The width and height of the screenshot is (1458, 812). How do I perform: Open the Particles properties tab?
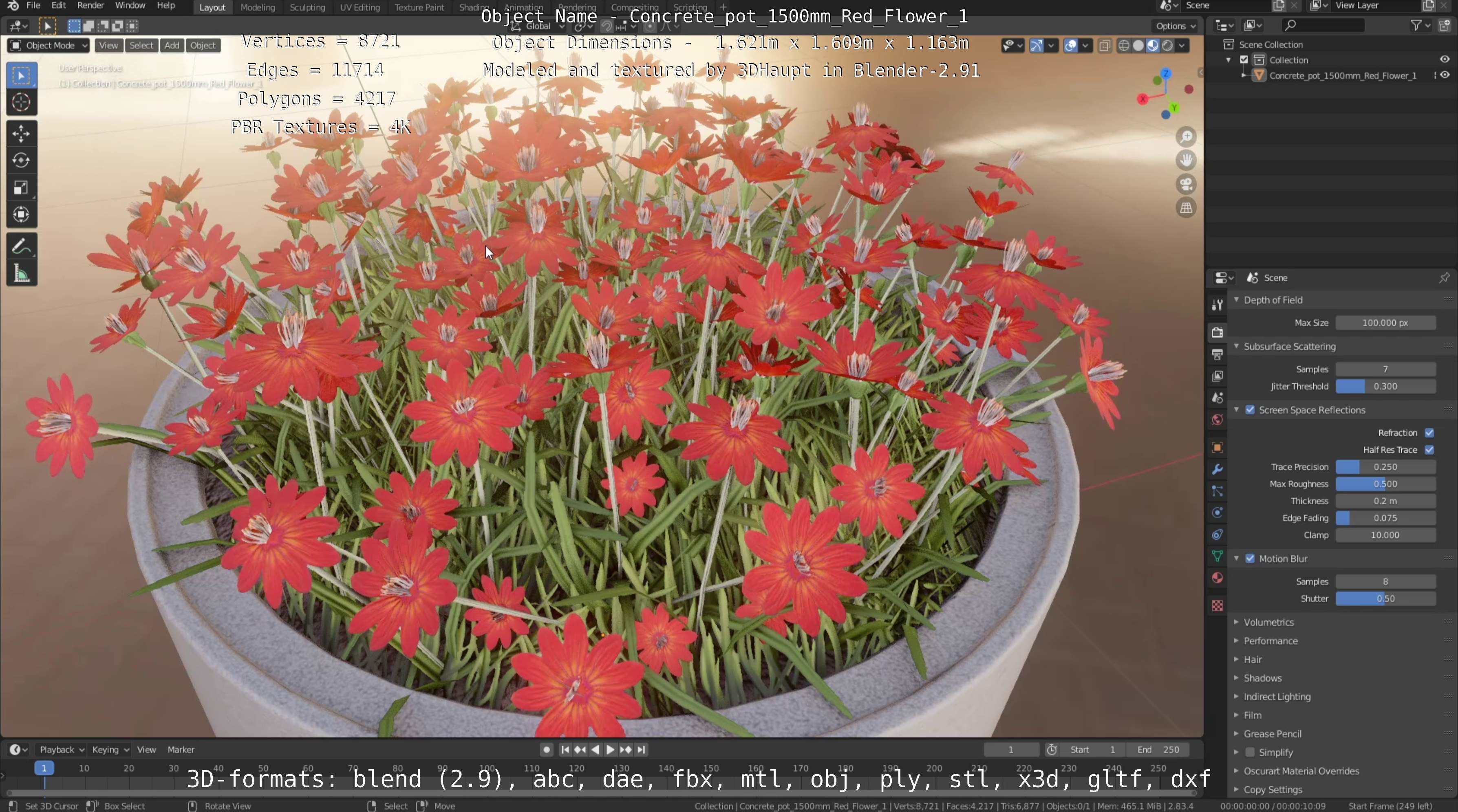click(x=1218, y=491)
